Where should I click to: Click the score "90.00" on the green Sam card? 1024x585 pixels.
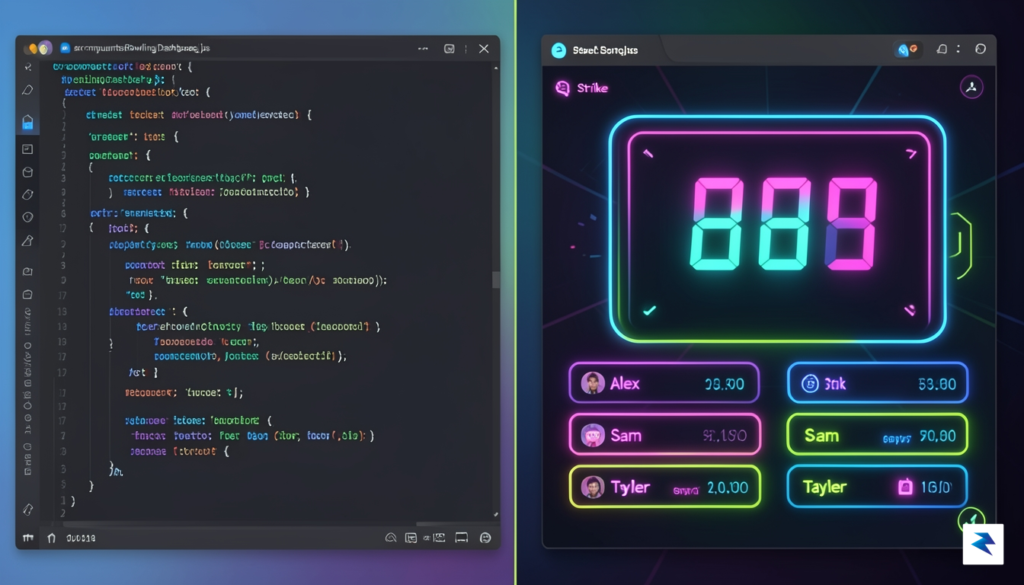(937, 435)
